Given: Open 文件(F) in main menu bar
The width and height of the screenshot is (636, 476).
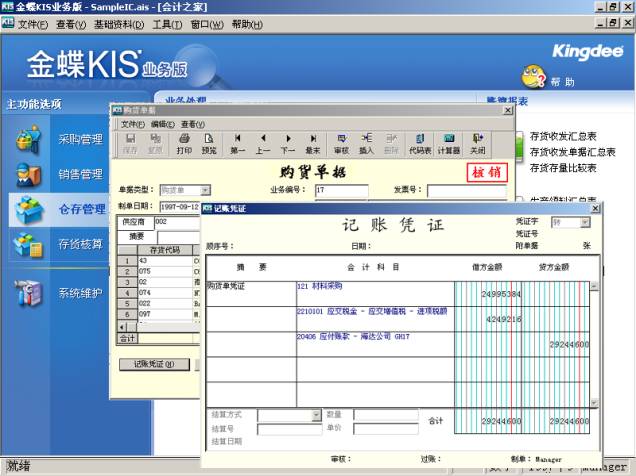Looking at the screenshot, I should 33,24.
